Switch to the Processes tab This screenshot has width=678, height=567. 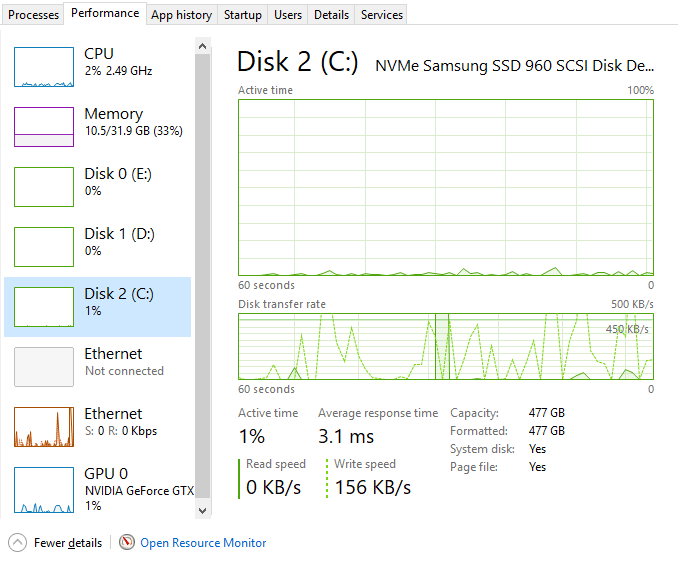(34, 15)
